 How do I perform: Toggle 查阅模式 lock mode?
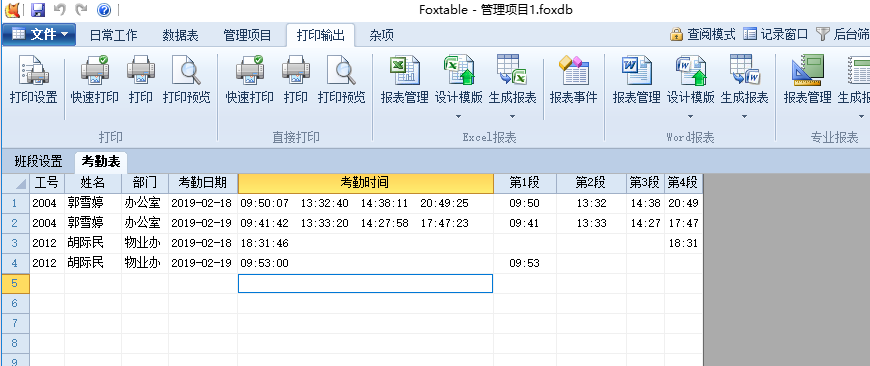tap(702, 34)
